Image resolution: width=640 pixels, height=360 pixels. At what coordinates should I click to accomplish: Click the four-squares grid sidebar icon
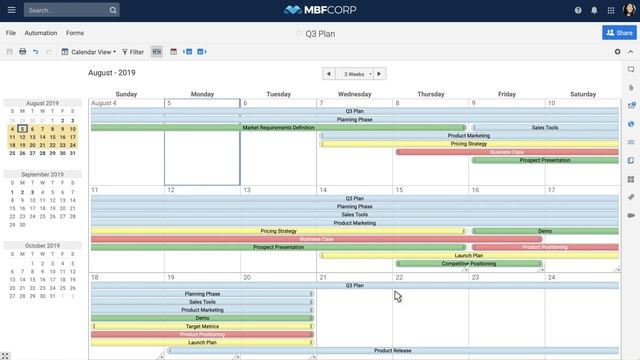[631, 179]
